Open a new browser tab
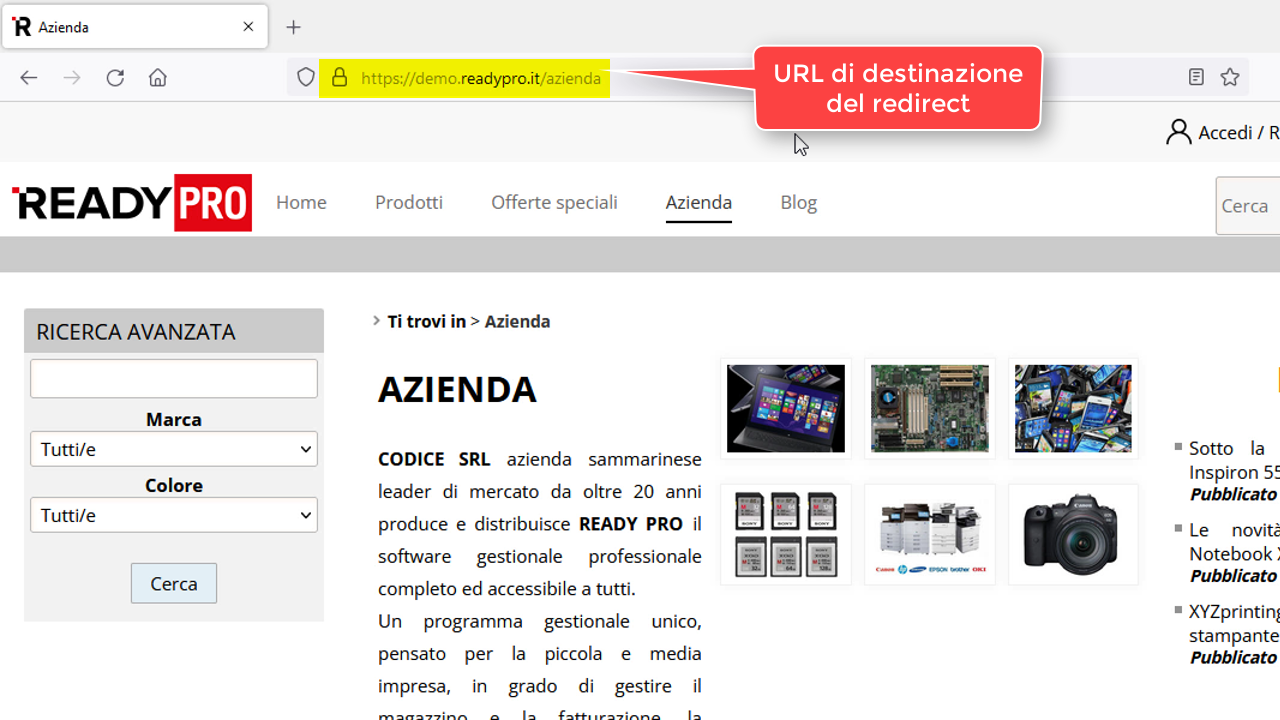Screen dimensions: 1280x720 tap(293, 27)
